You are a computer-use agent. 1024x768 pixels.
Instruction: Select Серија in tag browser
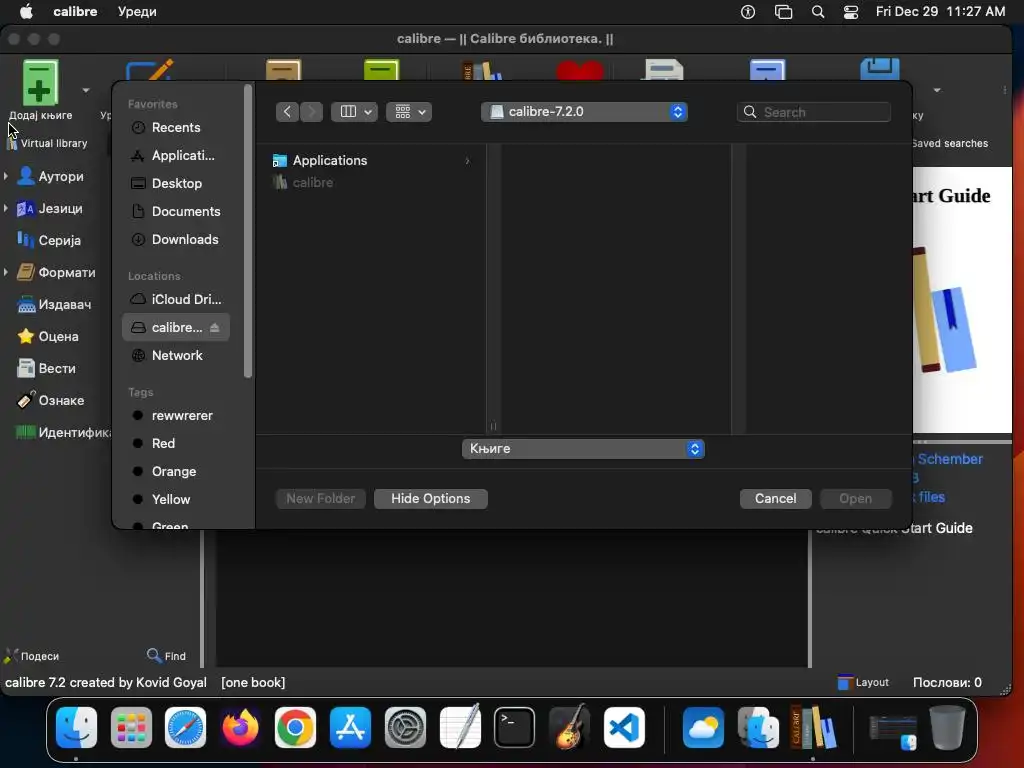click(49, 240)
